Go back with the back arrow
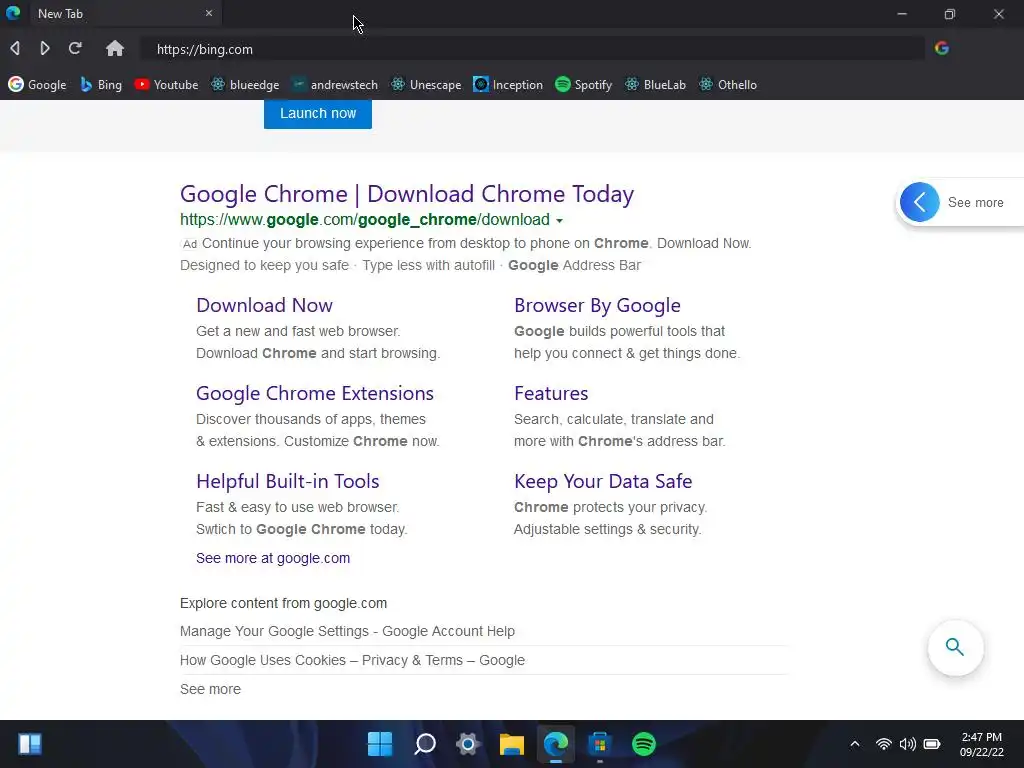1024x768 pixels. tap(15, 48)
